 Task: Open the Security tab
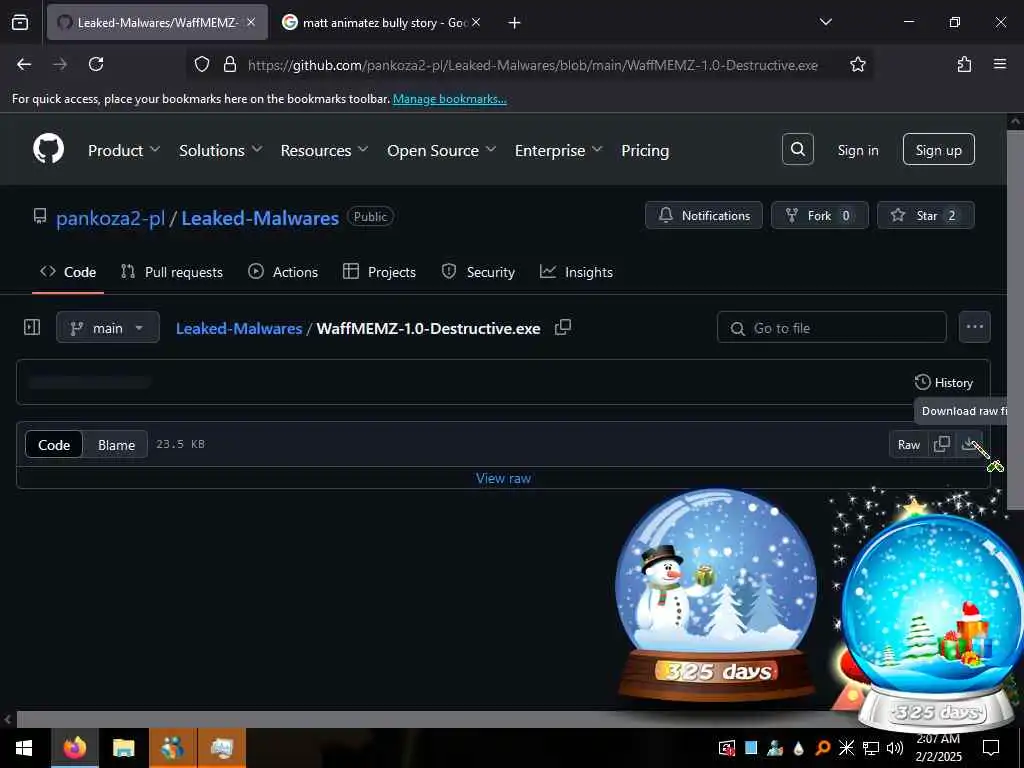coord(478,272)
